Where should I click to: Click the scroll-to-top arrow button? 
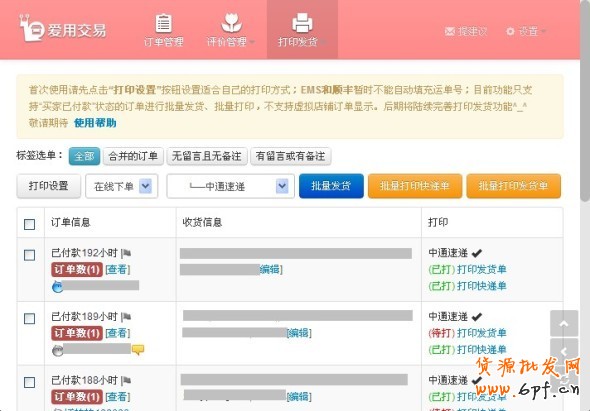(x=564, y=323)
